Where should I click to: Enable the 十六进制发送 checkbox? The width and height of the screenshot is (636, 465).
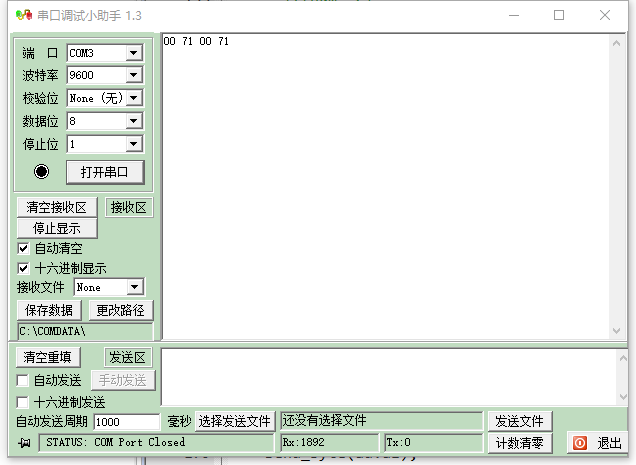pyautogui.click(x=24, y=401)
